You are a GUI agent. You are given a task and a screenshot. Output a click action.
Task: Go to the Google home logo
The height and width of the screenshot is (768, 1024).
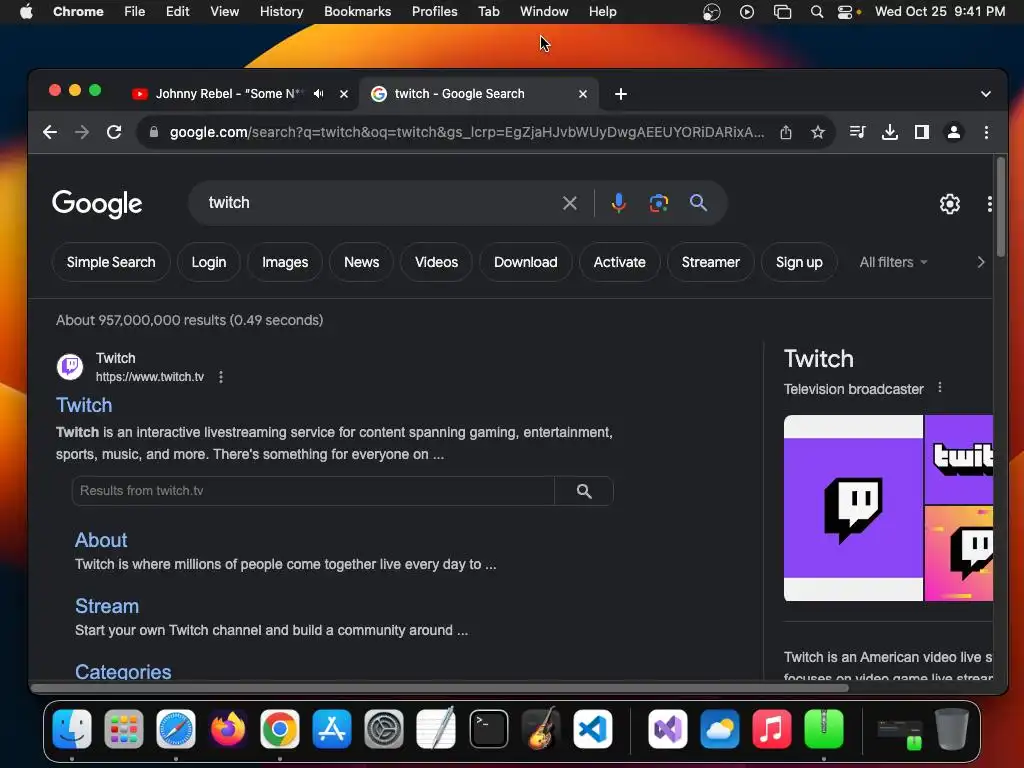click(x=97, y=204)
